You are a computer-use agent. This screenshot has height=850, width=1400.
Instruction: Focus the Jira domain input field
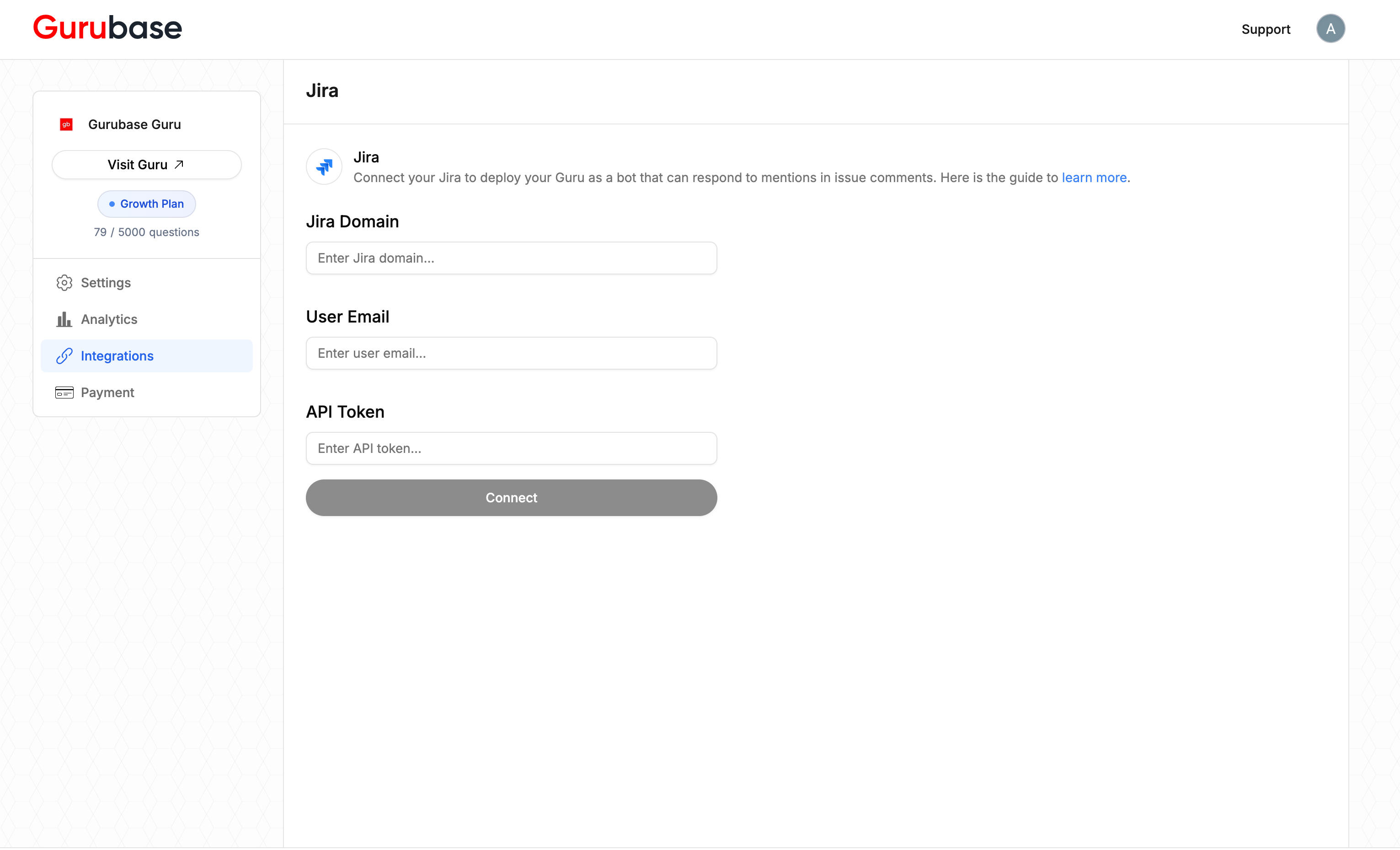point(510,258)
